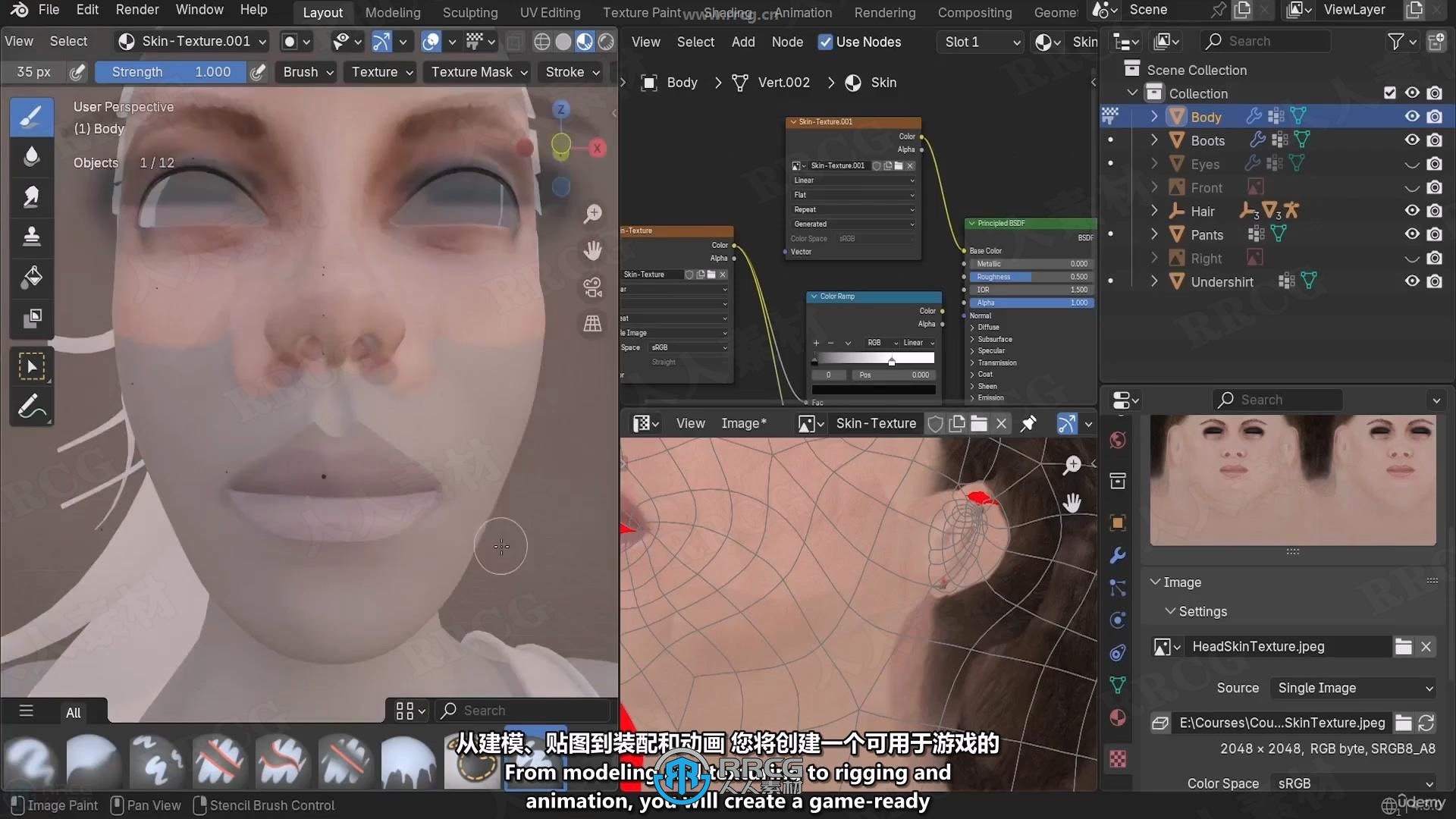Open the 3D viewport Select menu
The width and height of the screenshot is (1456, 819).
pos(68,41)
